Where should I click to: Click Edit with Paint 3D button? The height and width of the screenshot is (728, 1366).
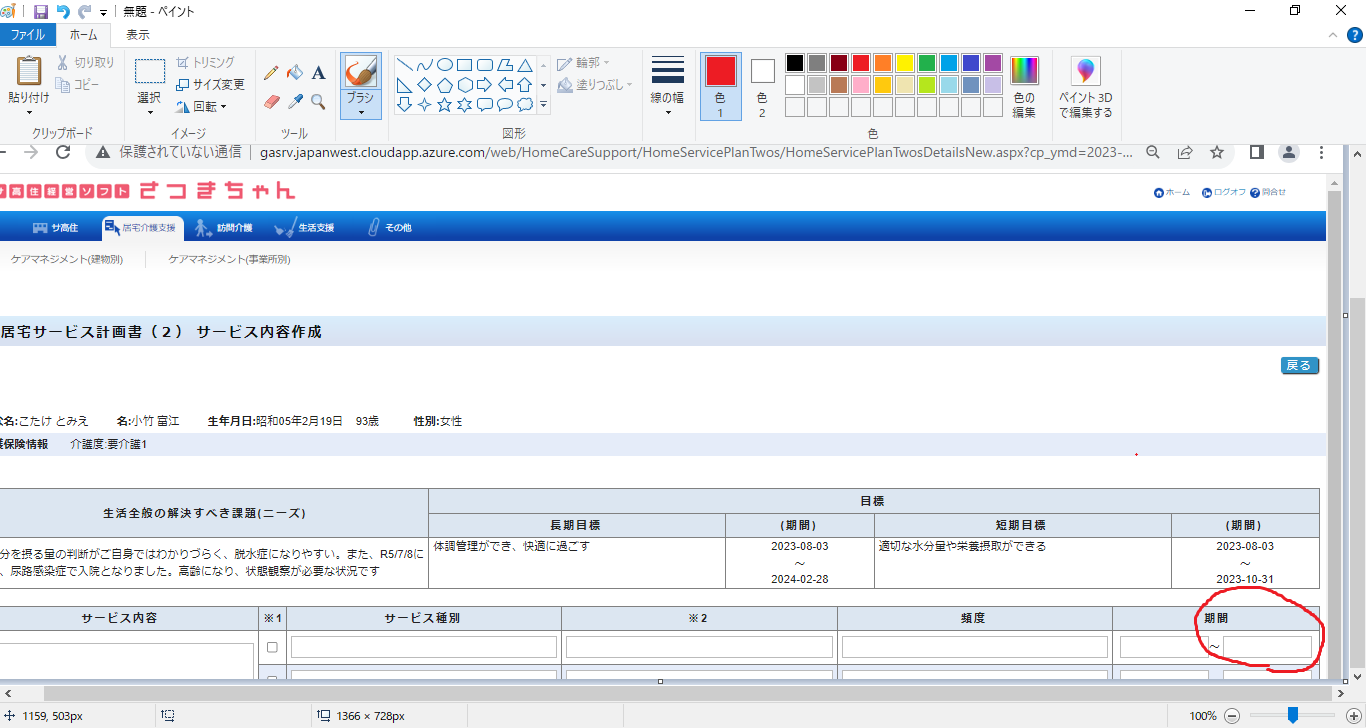(1085, 85)
